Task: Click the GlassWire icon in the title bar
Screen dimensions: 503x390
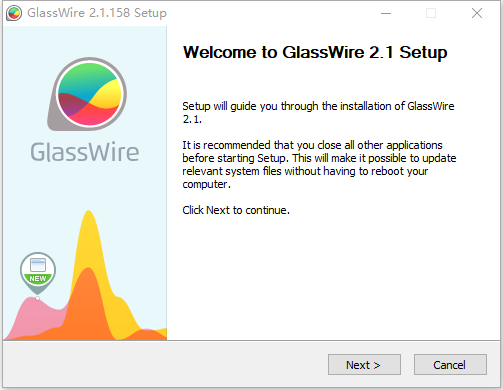Action: [x=14, y=13]
